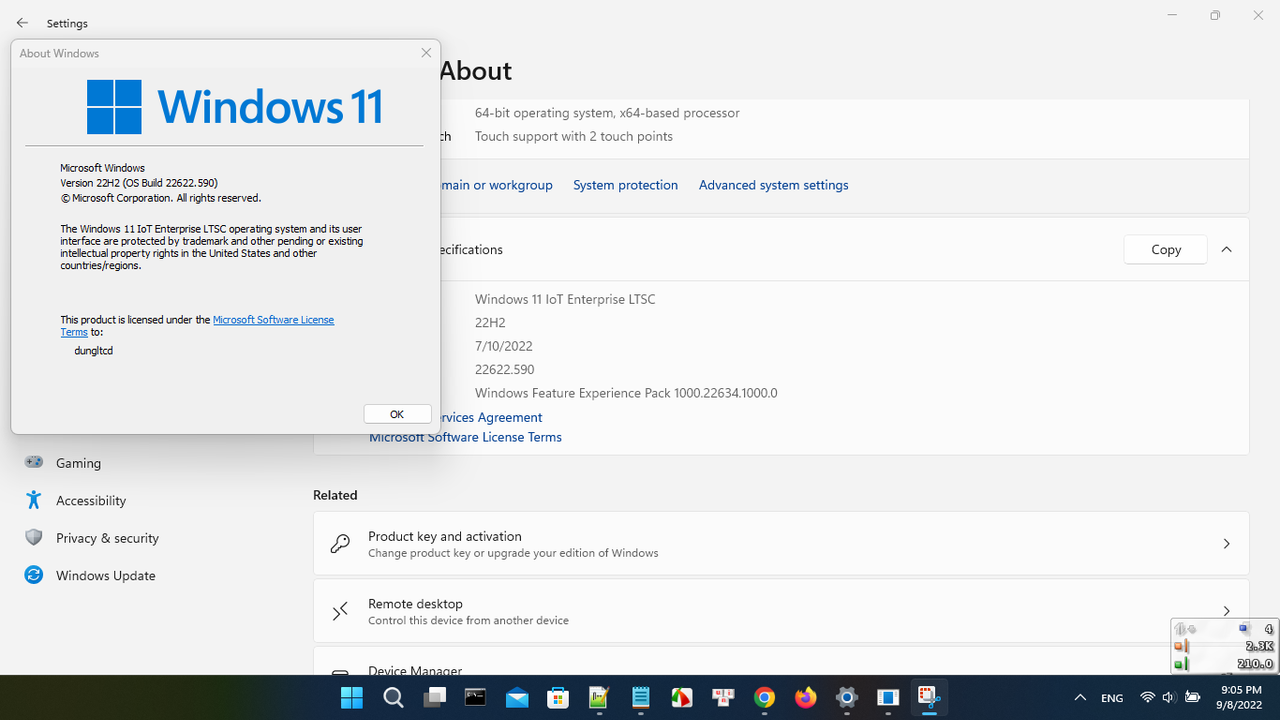Viewport: 1280px width, 720px height.
Task: Click the Wi-Fi icon in system tray
Action: pos(1146,697)
